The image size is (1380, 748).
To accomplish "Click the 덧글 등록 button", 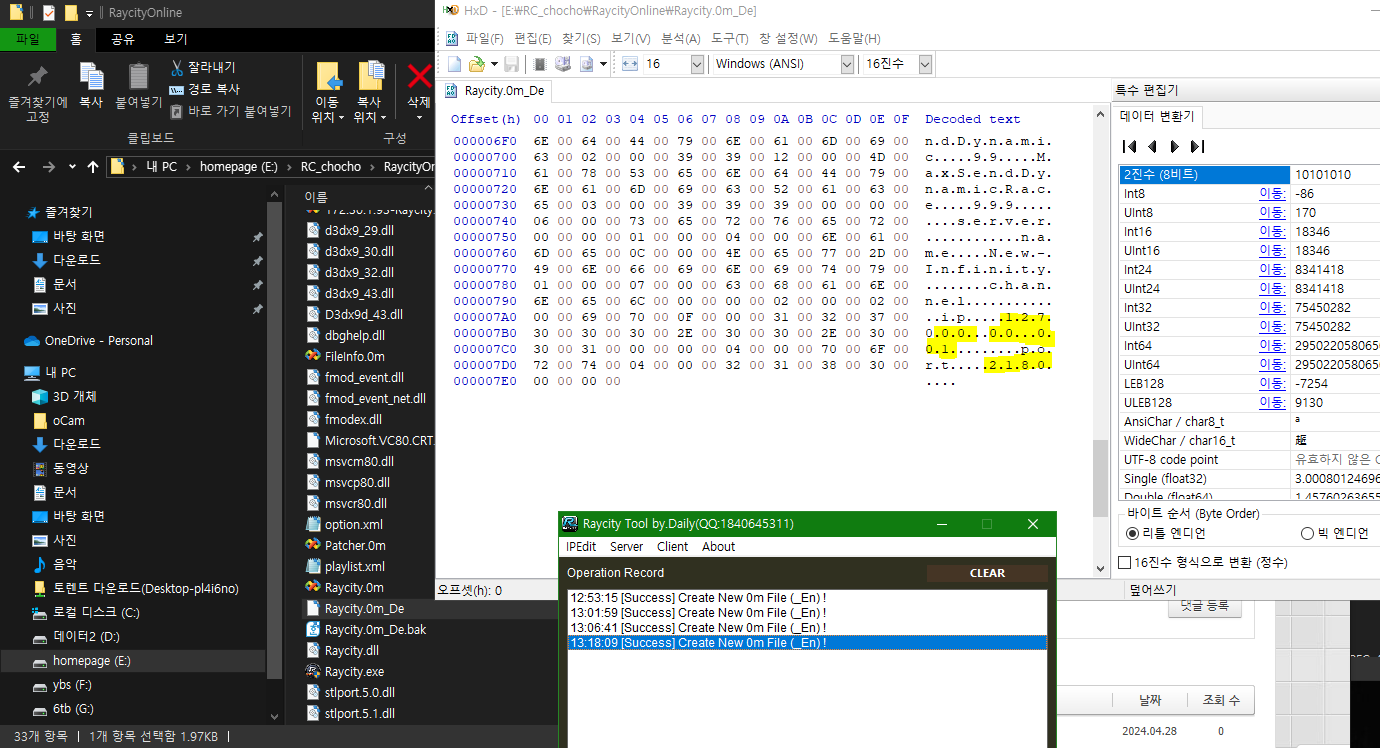I will 1204,606.
